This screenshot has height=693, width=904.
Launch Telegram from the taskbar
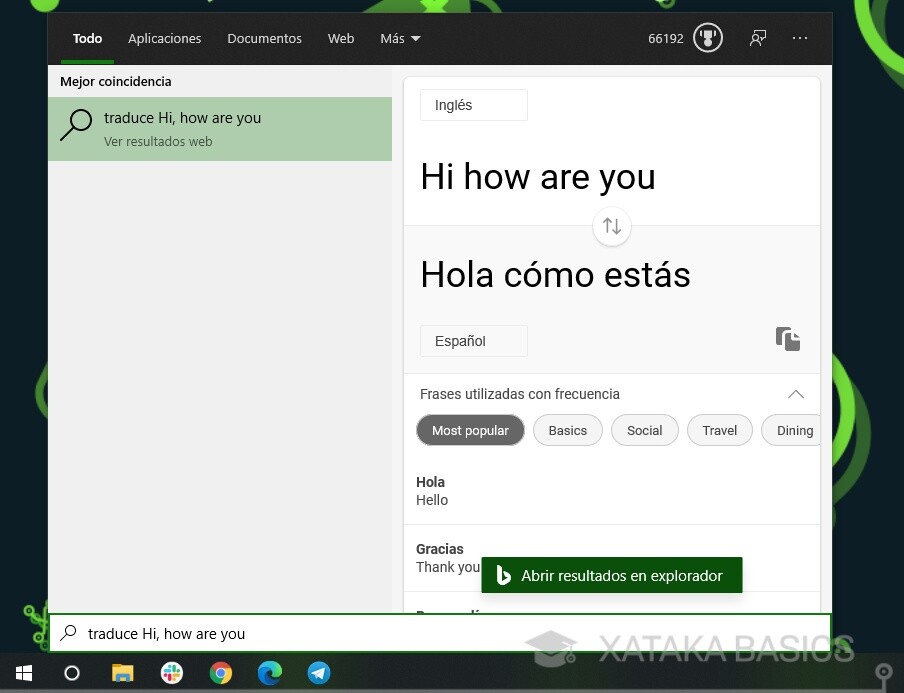[x=319, y=673]
